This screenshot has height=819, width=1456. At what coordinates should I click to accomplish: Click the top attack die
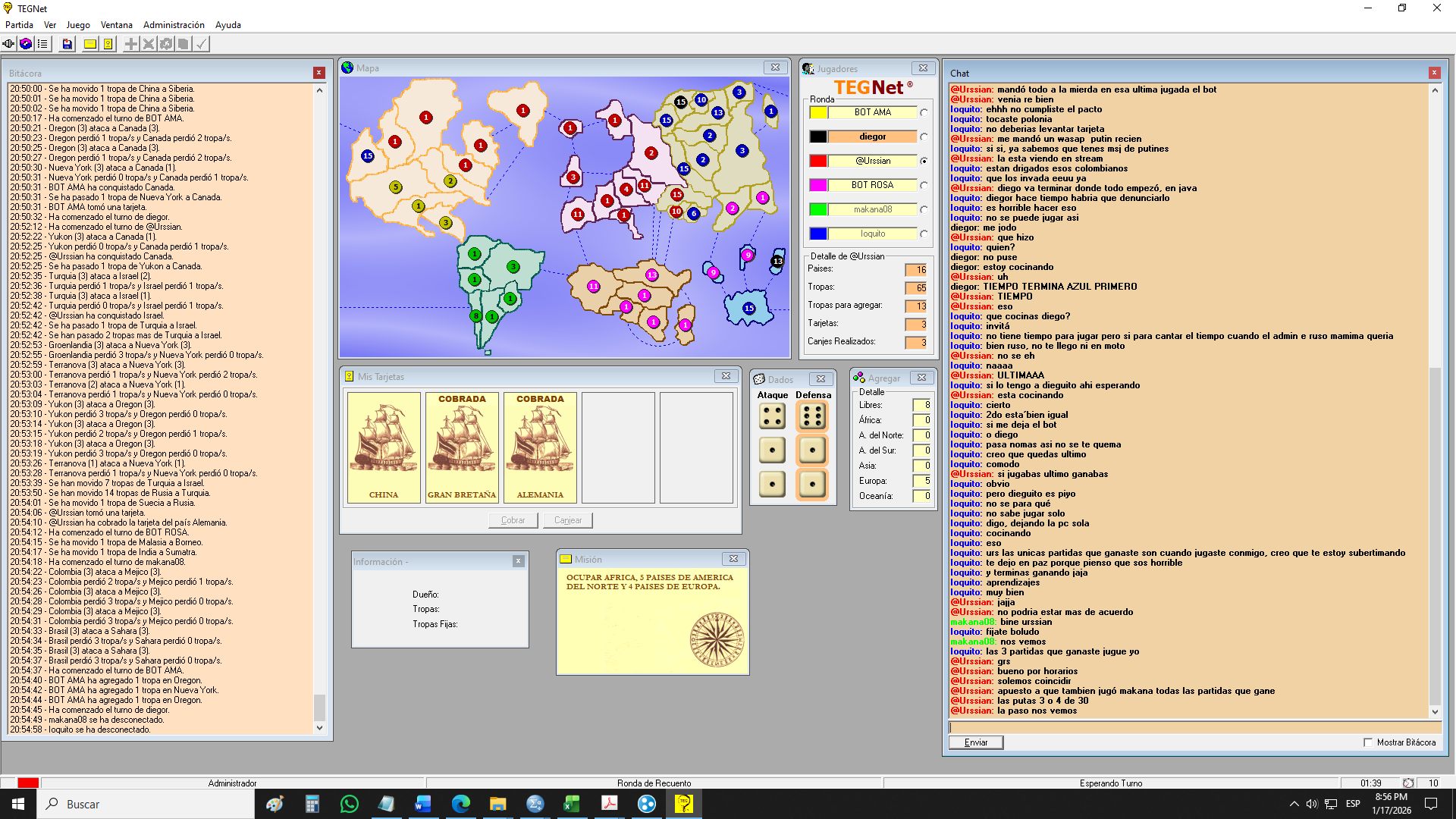point(772,416)
